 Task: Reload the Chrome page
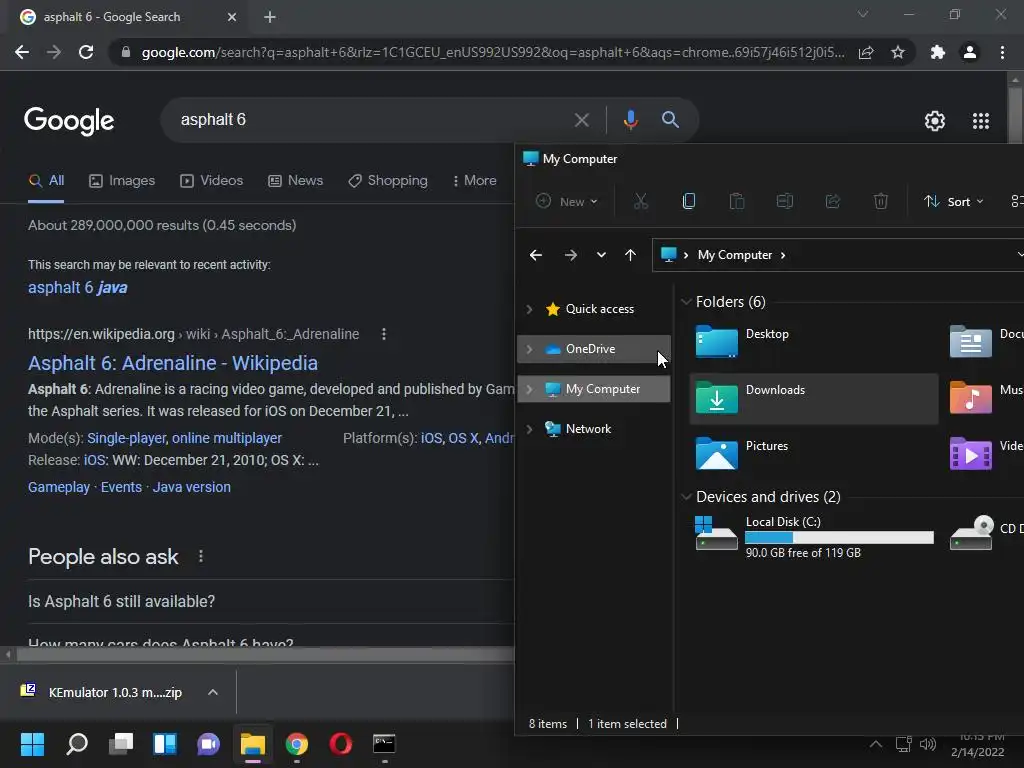point(86,52)
